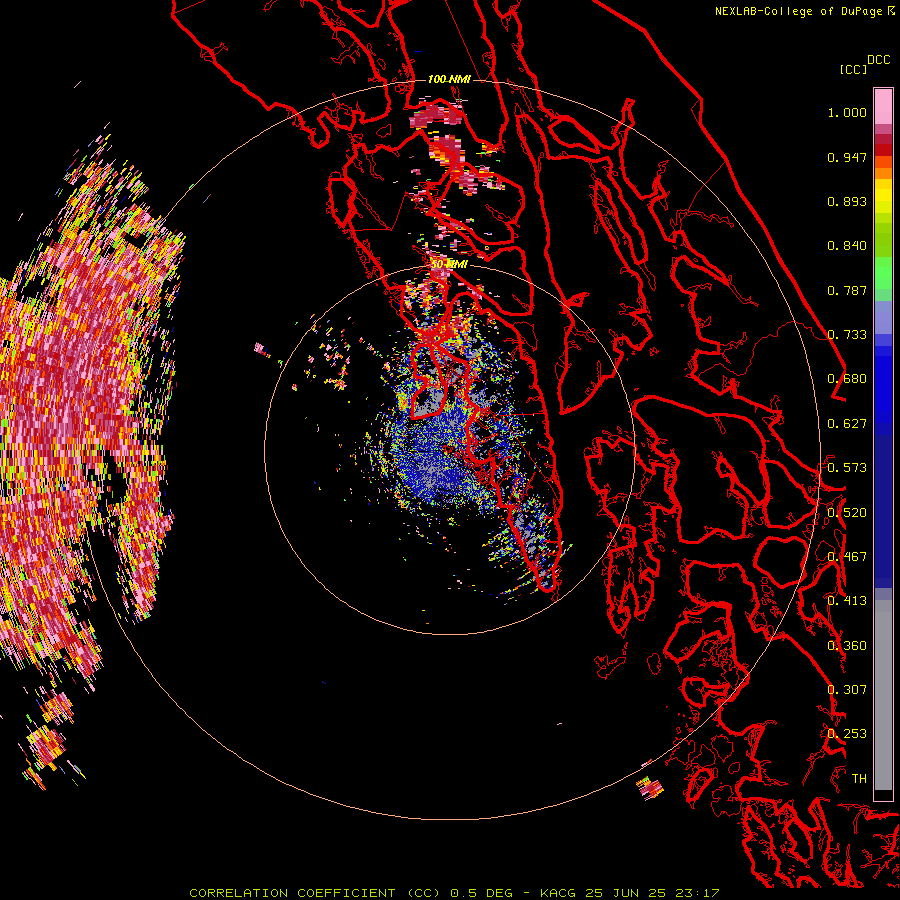This screenshot has width=900, height=900.
Task: Click the [CC] unit label
Action: pos(853,69)
